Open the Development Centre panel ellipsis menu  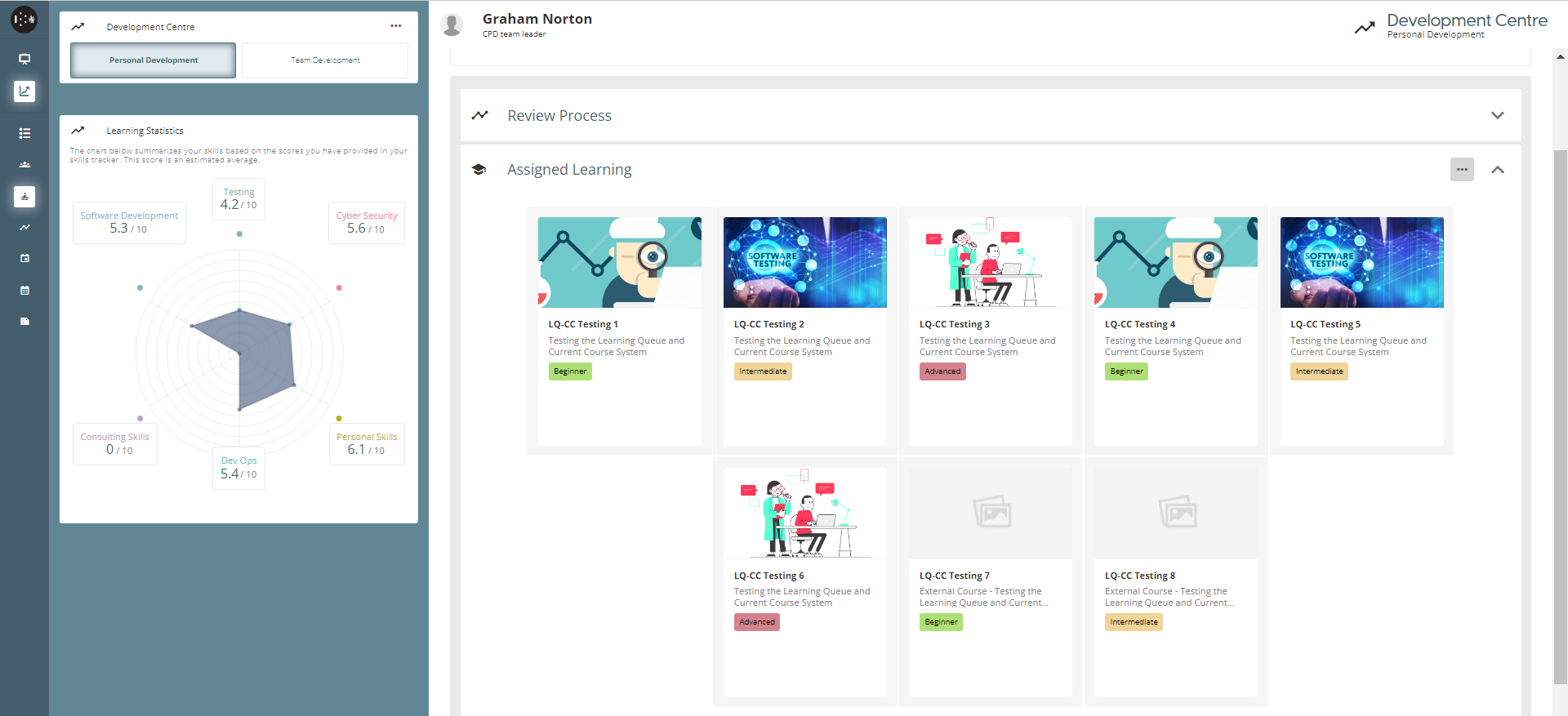pos(396,26)
